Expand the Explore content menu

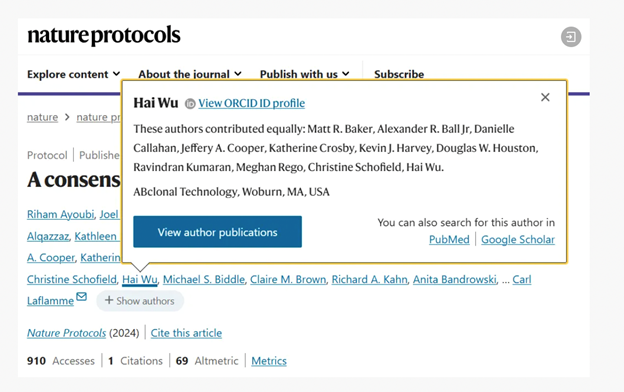(74, 74)
